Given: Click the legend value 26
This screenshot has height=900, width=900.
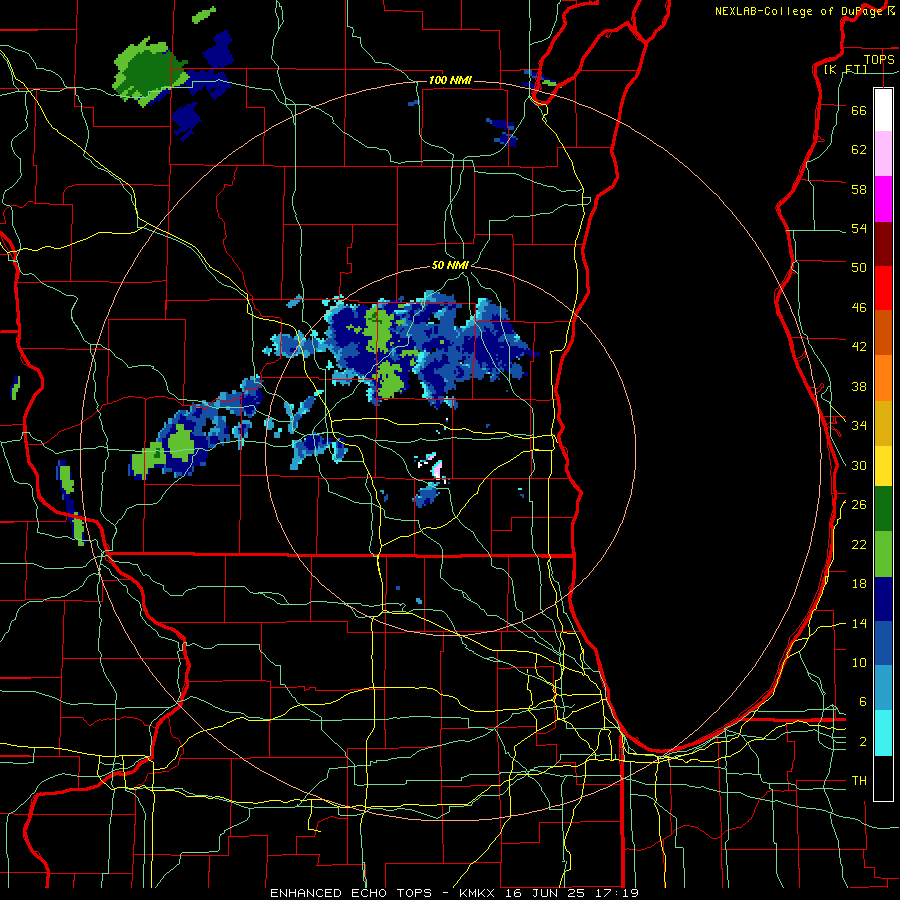Looking at the screenshot, I should [x=859, y=505].
